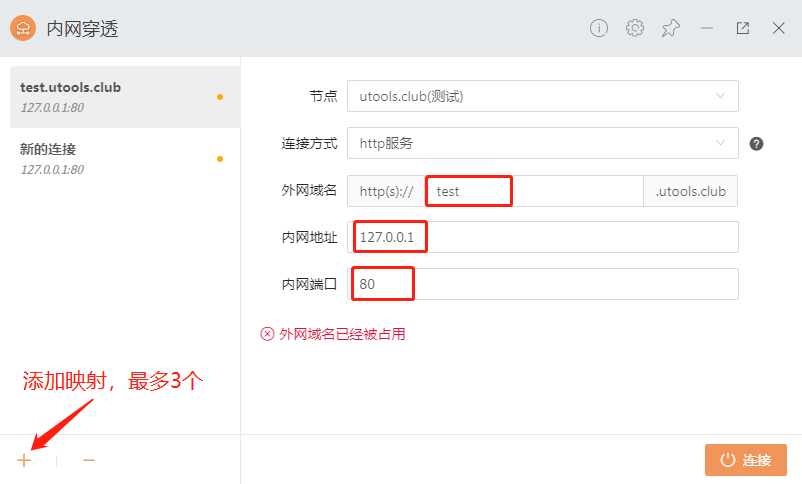The image size is (802, 484).
Task: Click 节点 dropdown chevron arrow
Action: pyautogui.click(x=720, y=96)
